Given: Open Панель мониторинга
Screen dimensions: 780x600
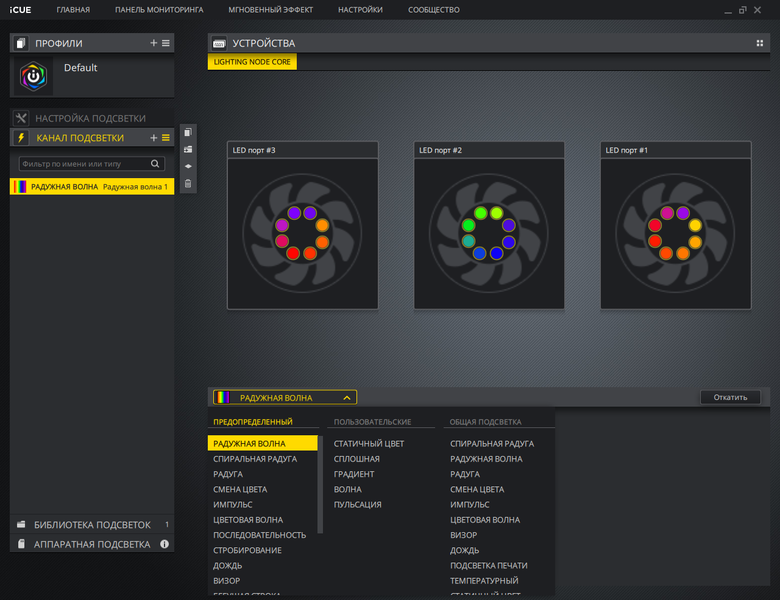Looking at the screenshot, I should (x=159, y=10).
